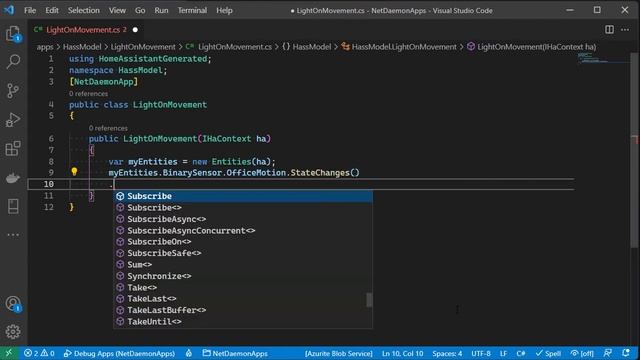Click the feedback icon in status bar
640x360 pixels.
click(608, 353)
